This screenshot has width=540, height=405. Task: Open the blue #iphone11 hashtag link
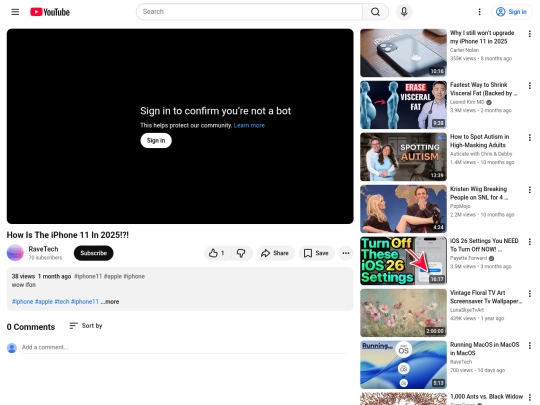tap(85, 302)
